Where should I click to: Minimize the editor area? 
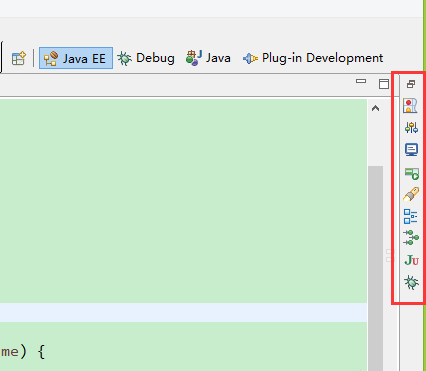[x=361, y=81]
